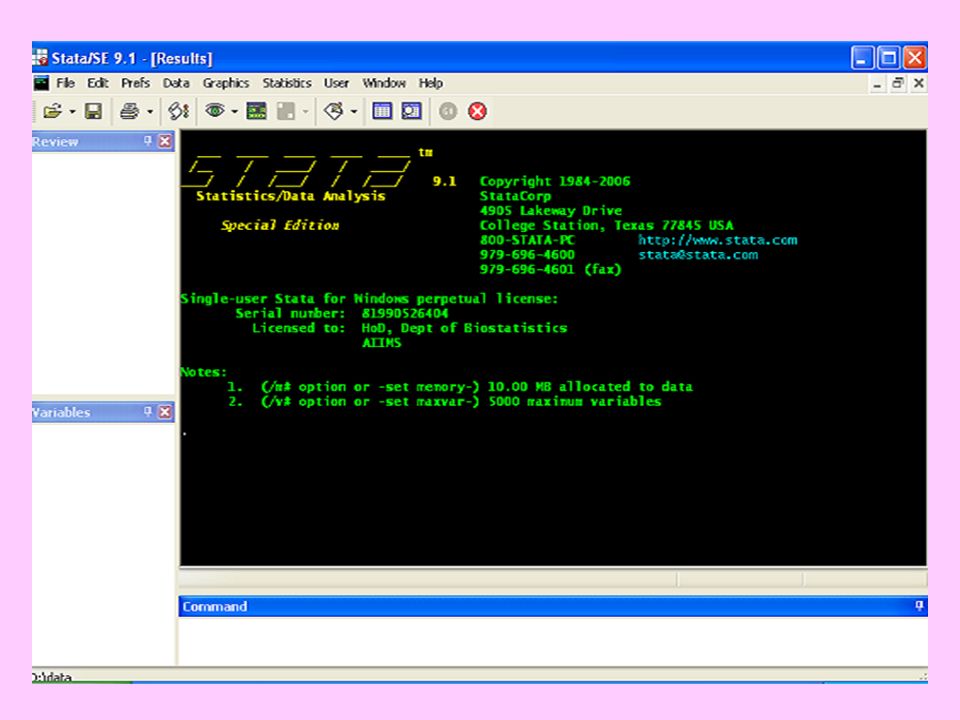Pin the Command window

coord(919,606)
